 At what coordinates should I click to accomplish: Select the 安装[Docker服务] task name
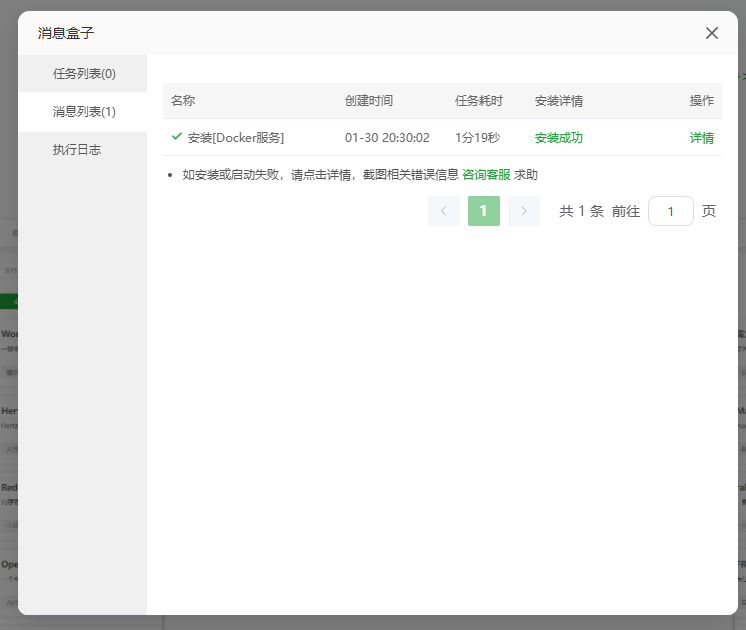(236, 138)
